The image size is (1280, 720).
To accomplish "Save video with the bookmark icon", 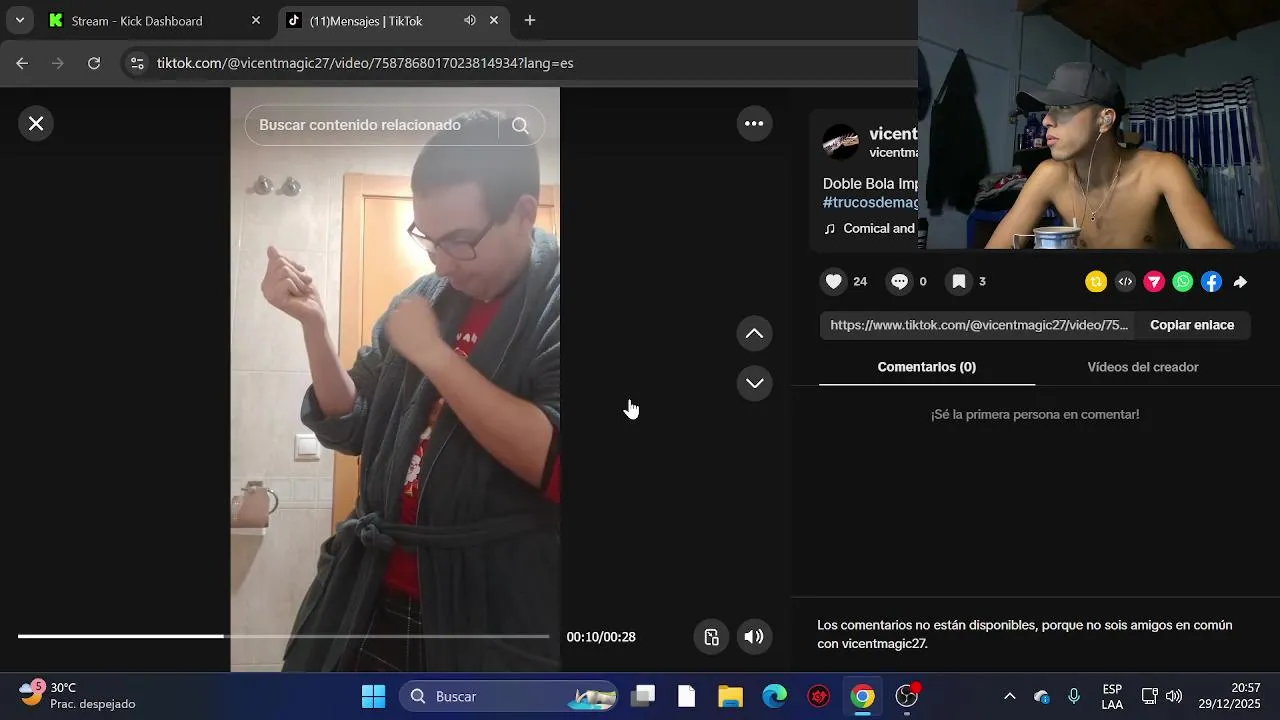I will (958, 282).
